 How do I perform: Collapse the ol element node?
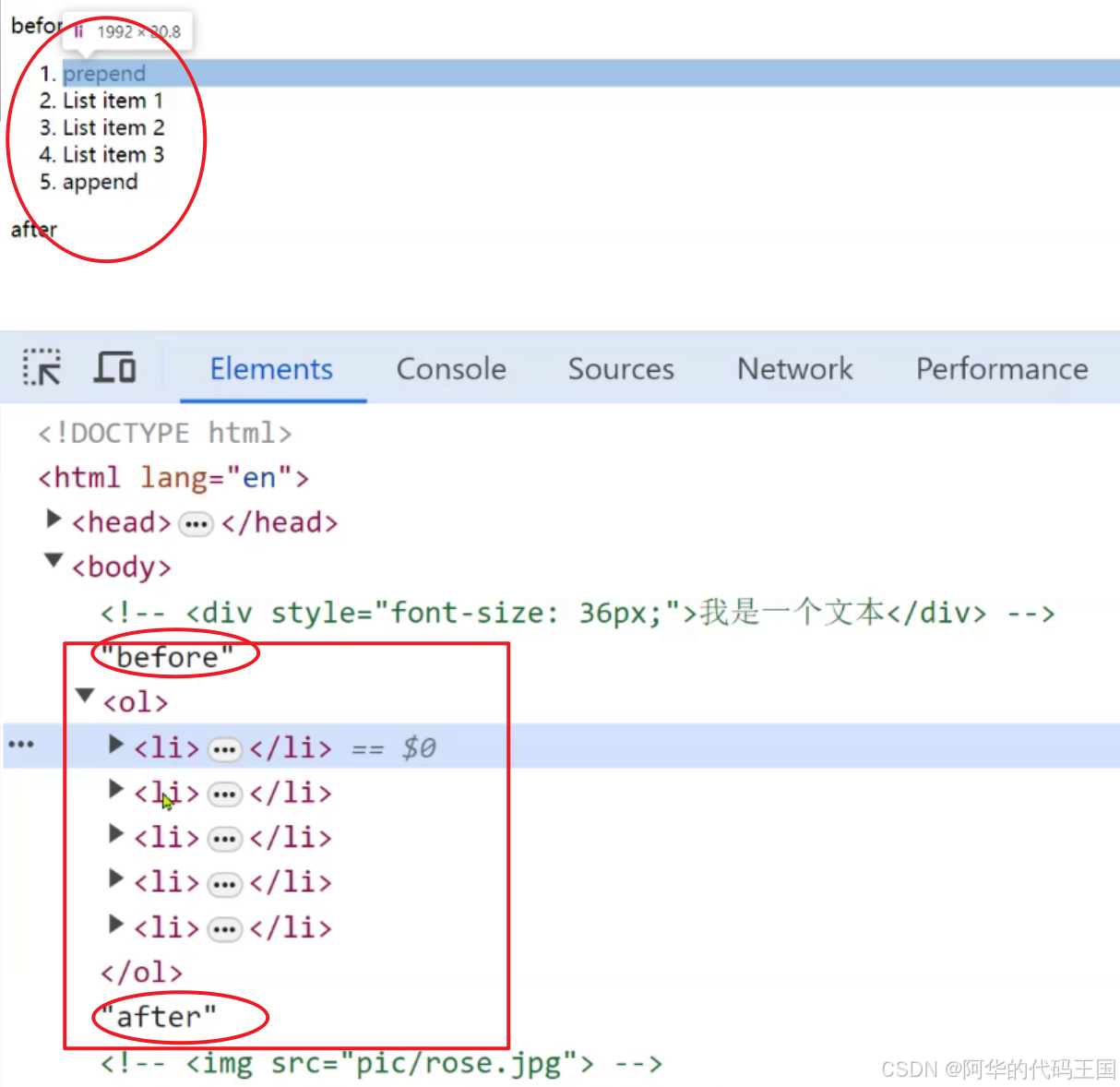click(x=85, y=696)
